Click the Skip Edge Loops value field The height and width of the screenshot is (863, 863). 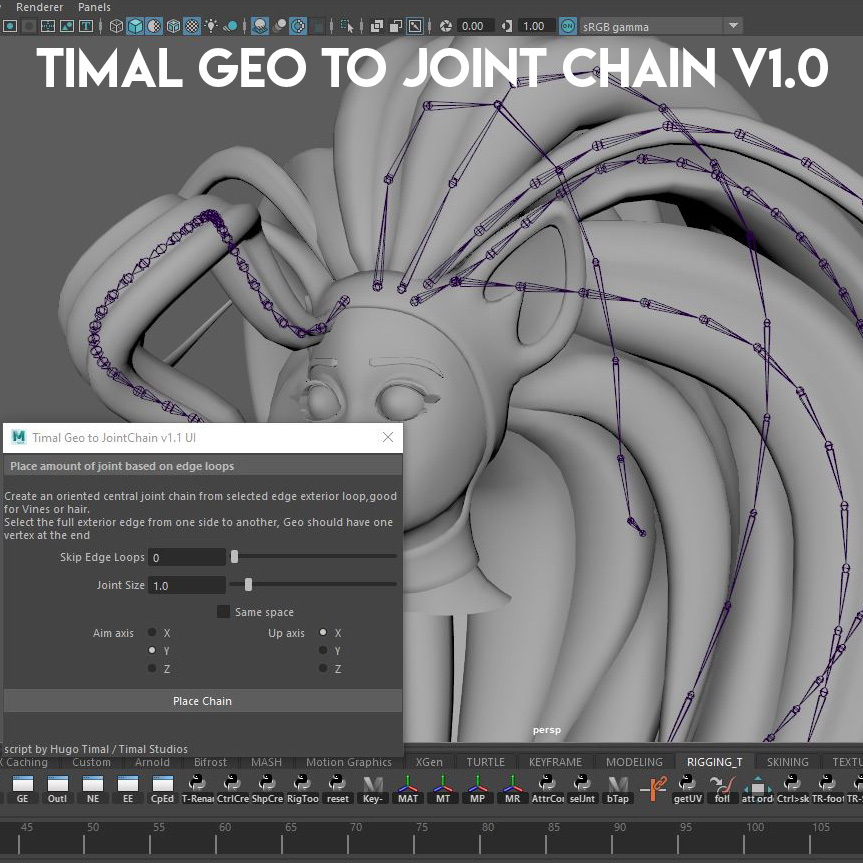pyautogui.click(x=187, y=557)
